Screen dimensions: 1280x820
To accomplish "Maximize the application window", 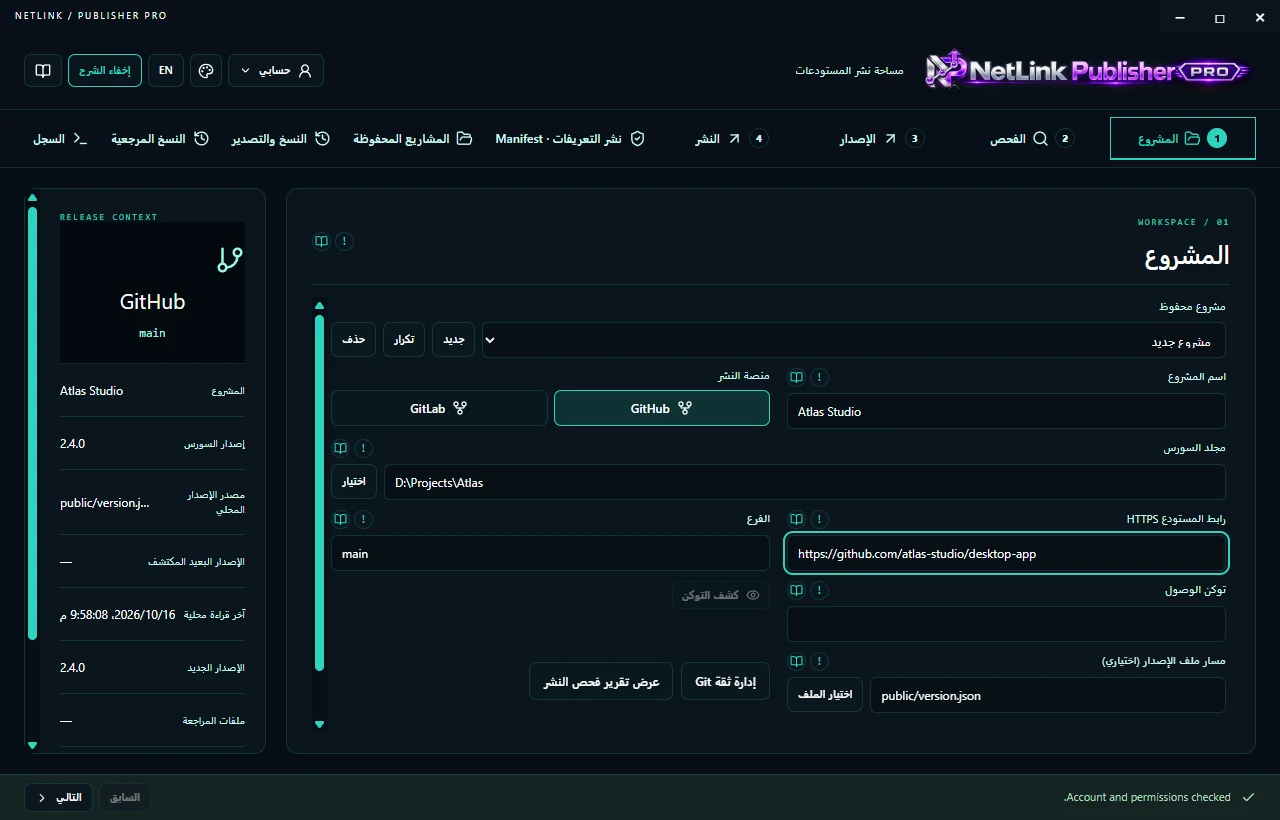I will (1220, 17).
